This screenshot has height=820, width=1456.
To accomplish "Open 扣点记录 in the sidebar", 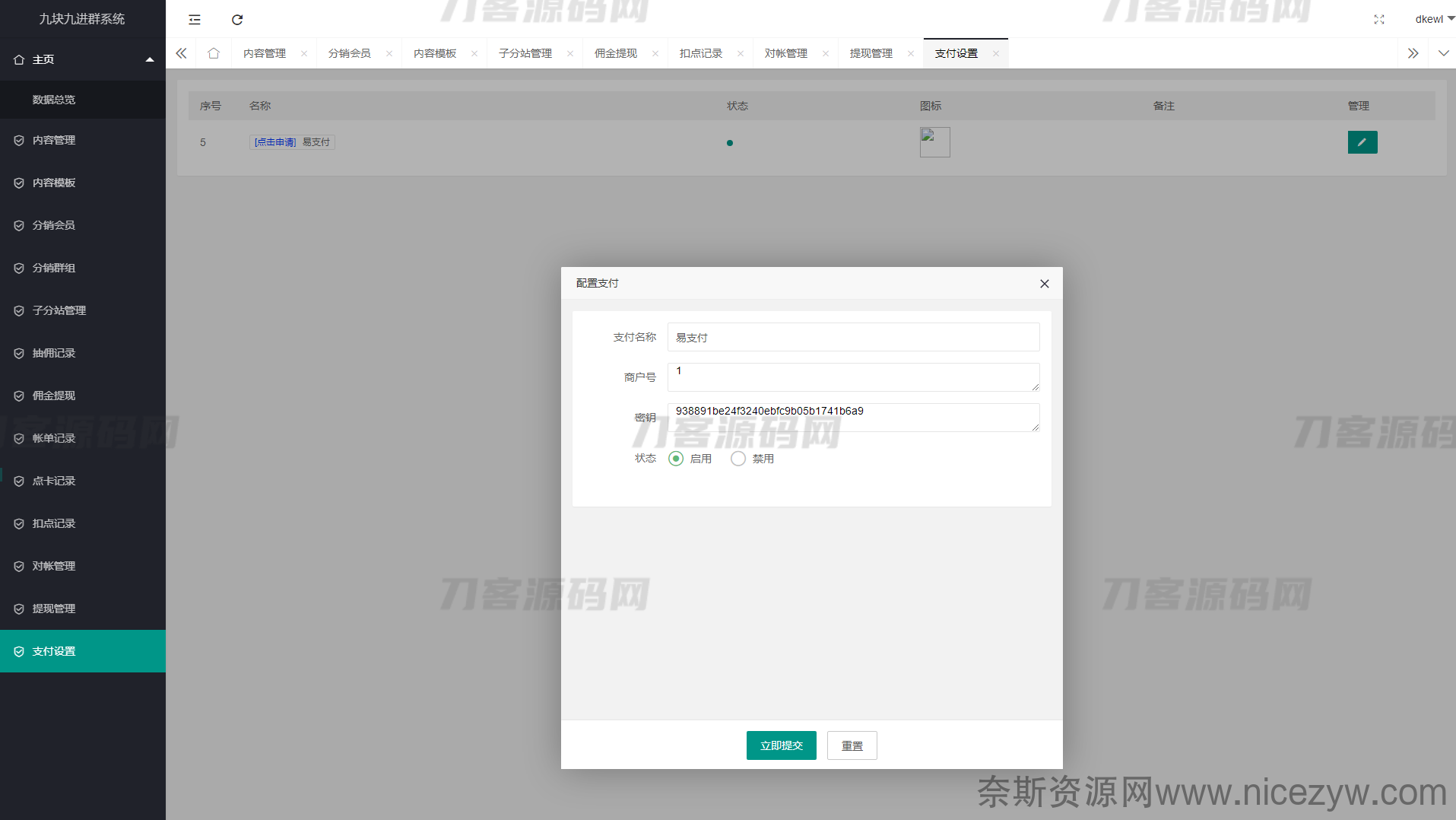I will (83, 523).
